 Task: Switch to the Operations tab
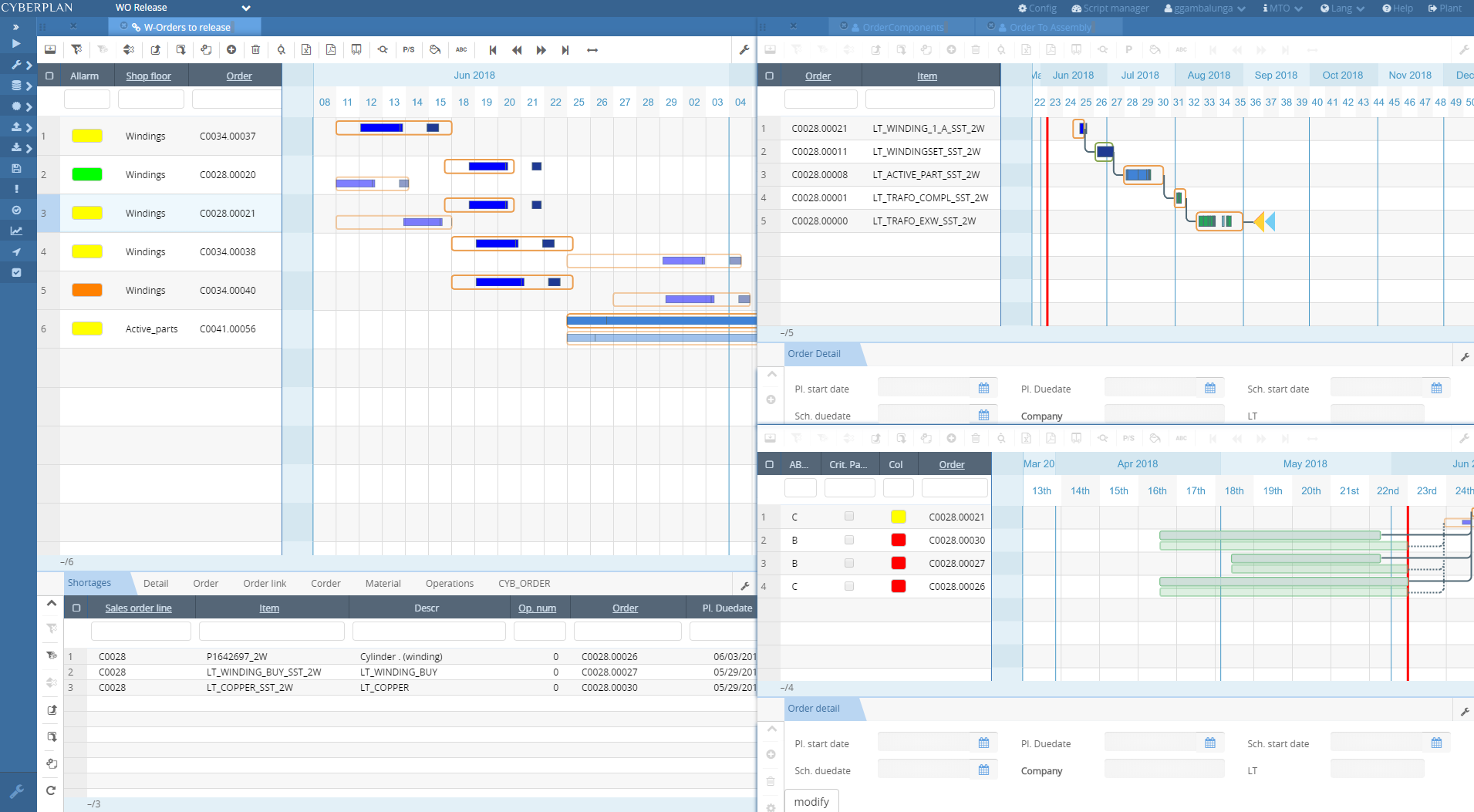[449, 584]
